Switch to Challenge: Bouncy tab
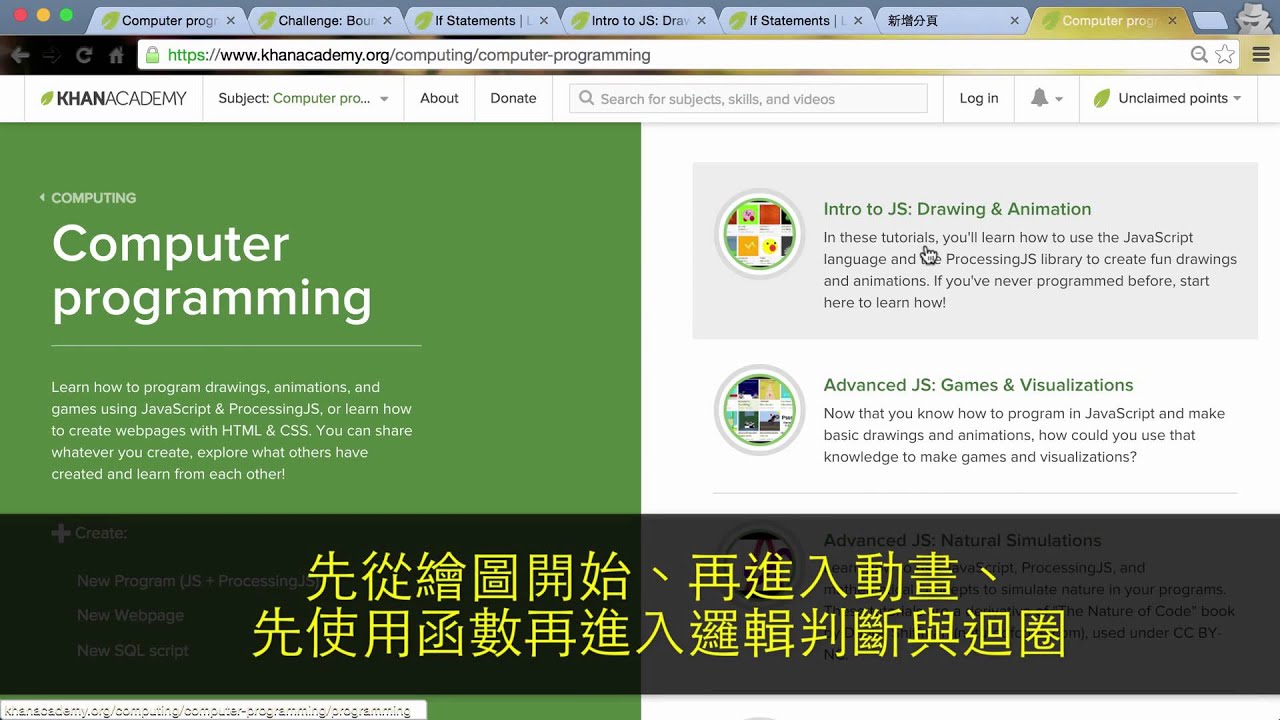This screenshot has height=720, width=1280. pyautogui.click(x=326, y=20)
